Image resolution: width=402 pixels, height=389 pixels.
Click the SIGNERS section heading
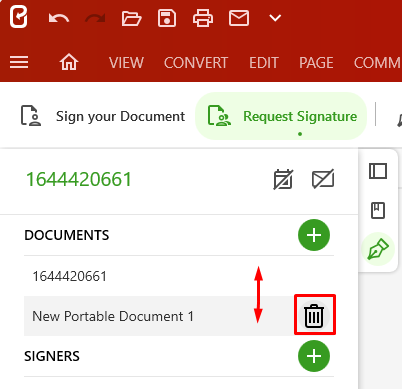52,356
